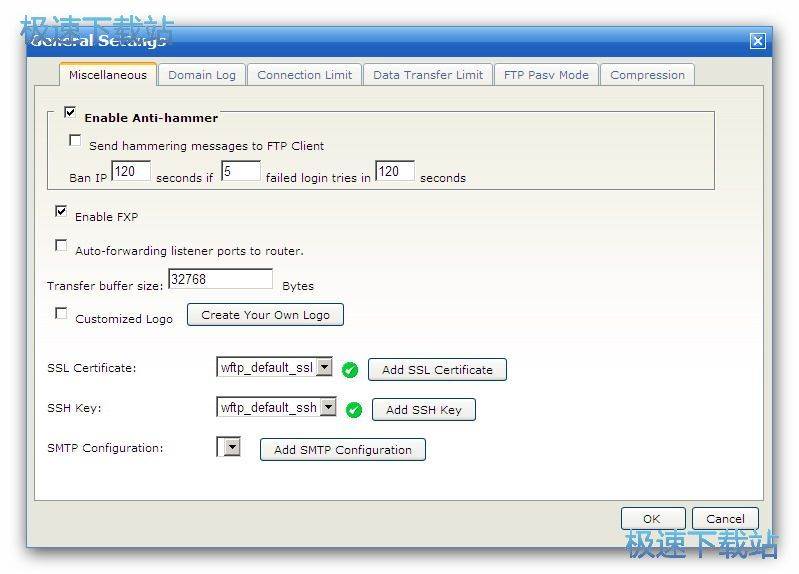Uncheck the Enable FXP option
Viewport: 799px width, 574px height.
[62, 212]
